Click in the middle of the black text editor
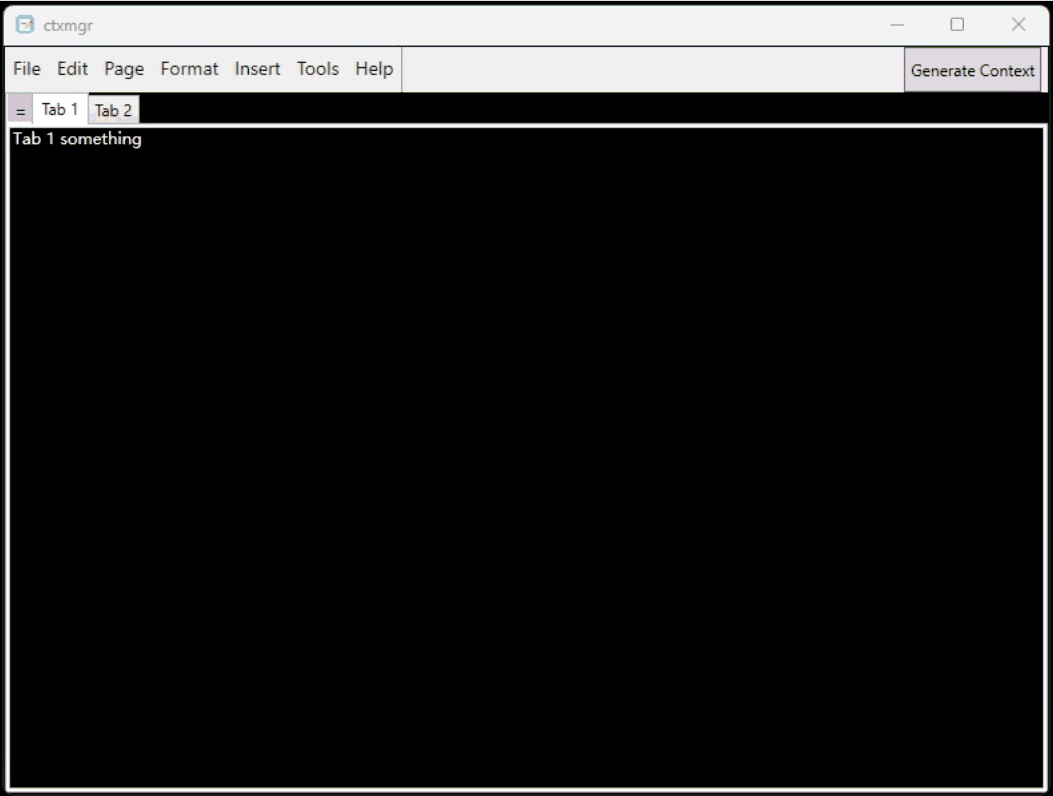The height and width of the screenshot is (796, 1053). (526, 457)
